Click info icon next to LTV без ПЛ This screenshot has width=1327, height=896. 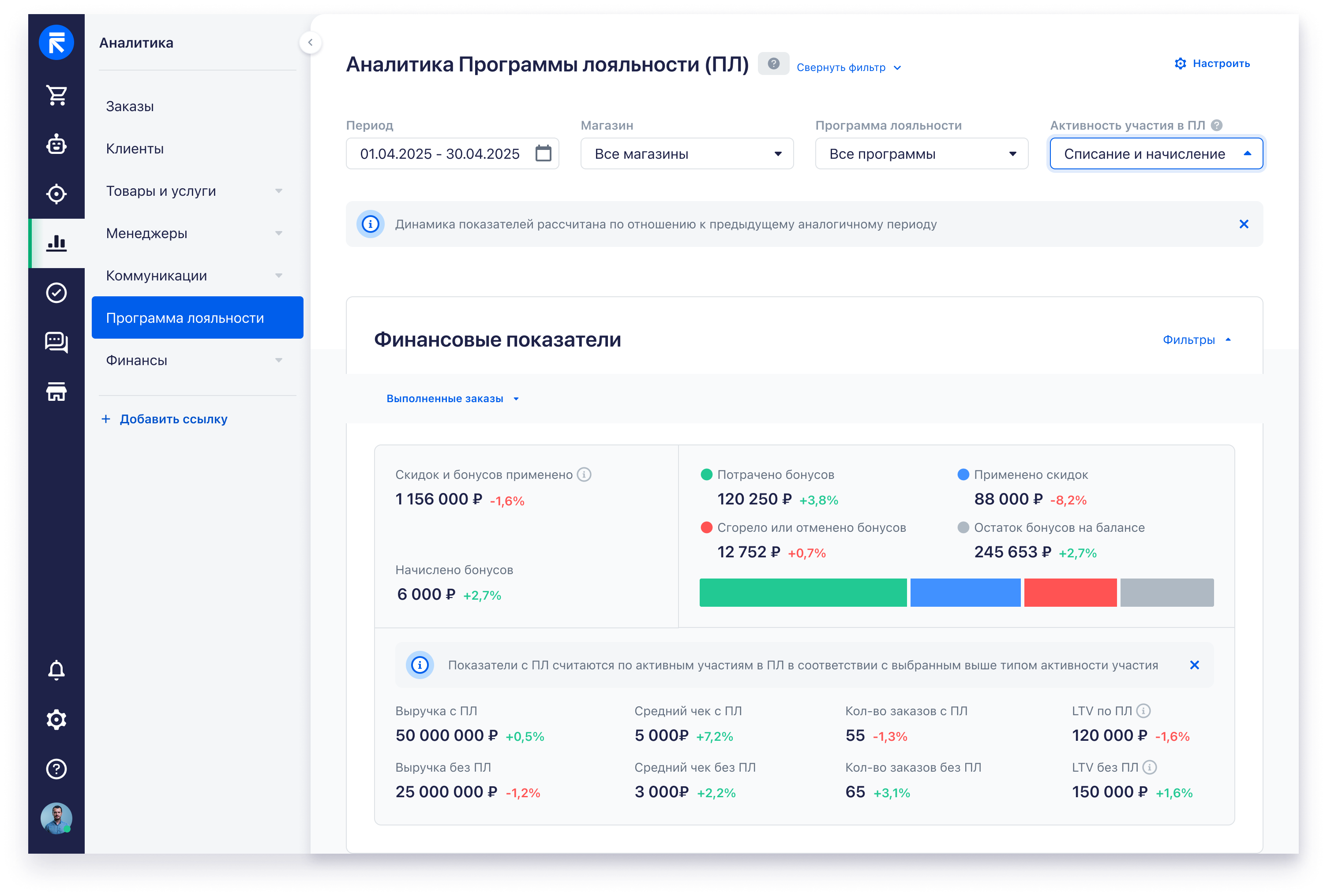pos(1149,767)
